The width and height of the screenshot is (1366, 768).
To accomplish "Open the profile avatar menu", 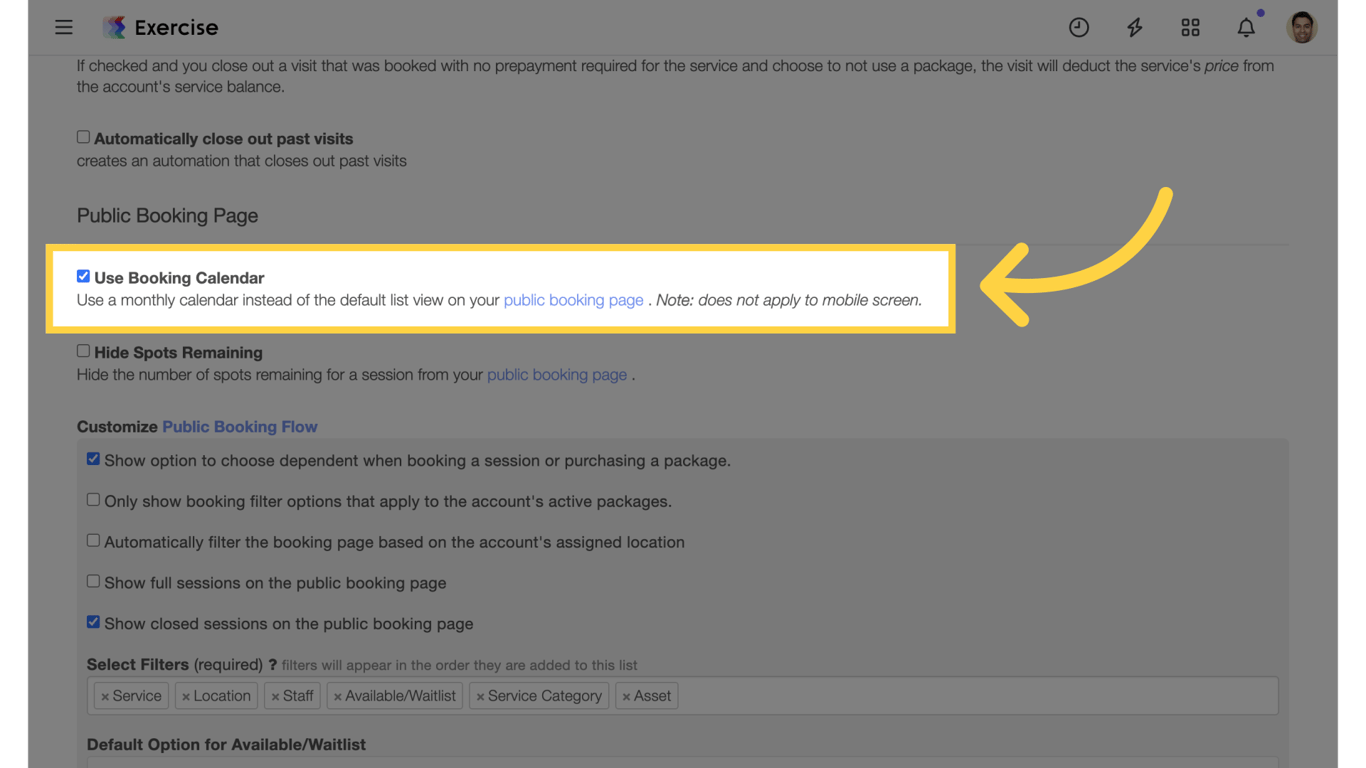I will pos(1301,27).
